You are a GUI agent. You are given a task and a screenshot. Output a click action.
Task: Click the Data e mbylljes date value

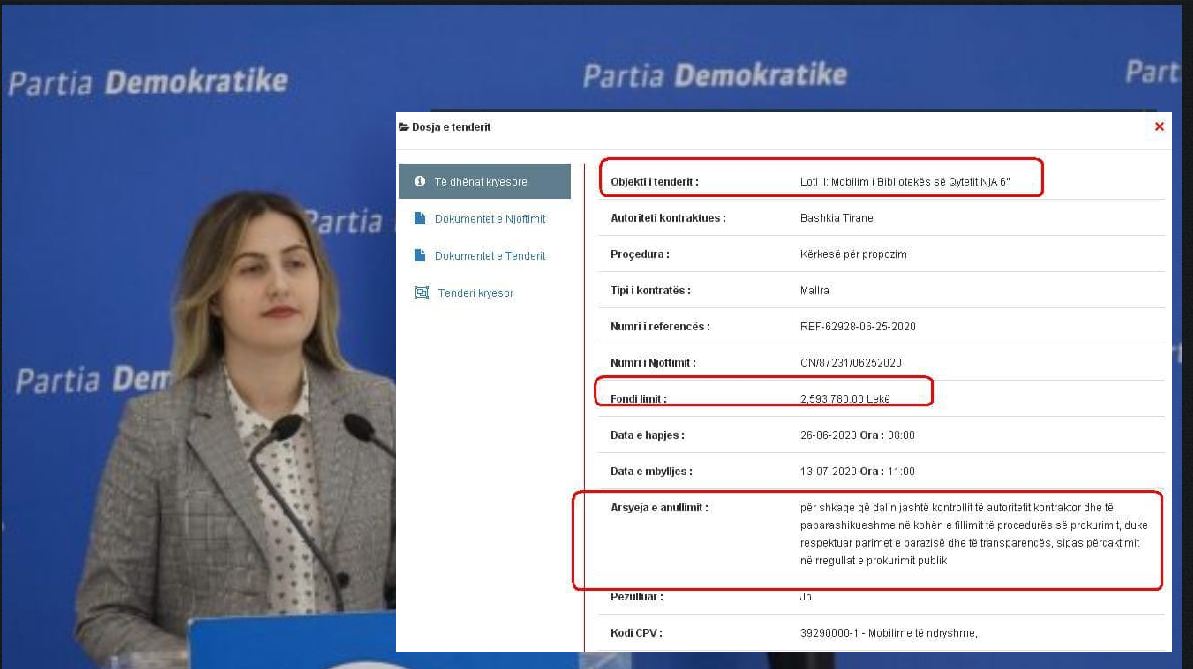857,471
